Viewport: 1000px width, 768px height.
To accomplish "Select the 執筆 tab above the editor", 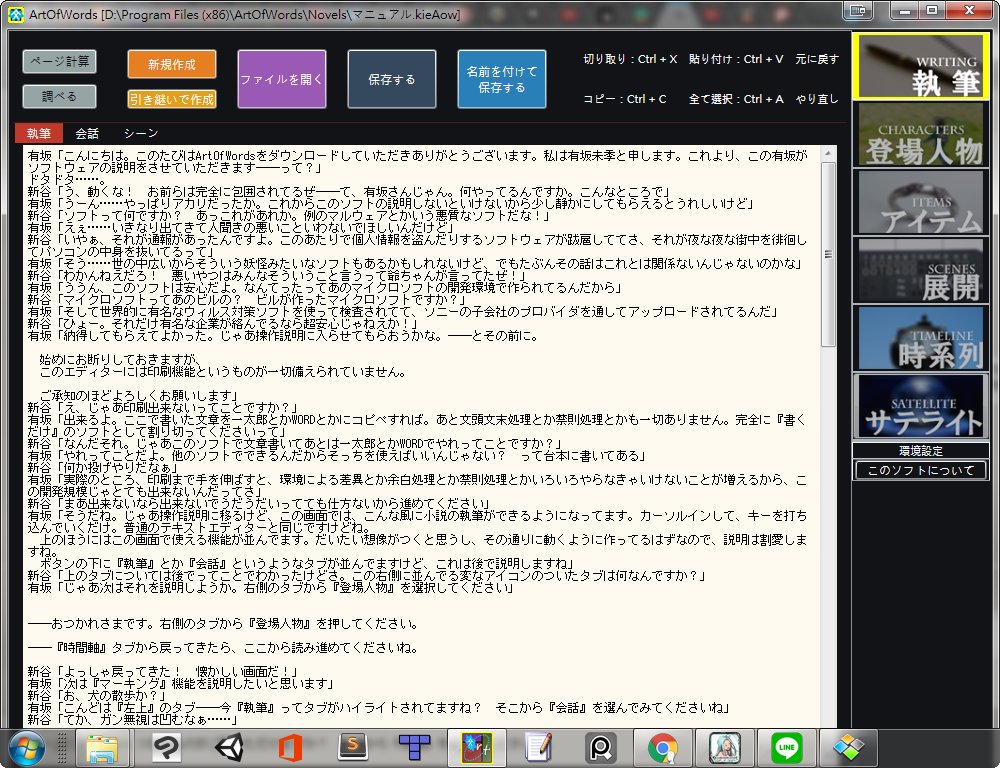I will (x=39, y=133).
